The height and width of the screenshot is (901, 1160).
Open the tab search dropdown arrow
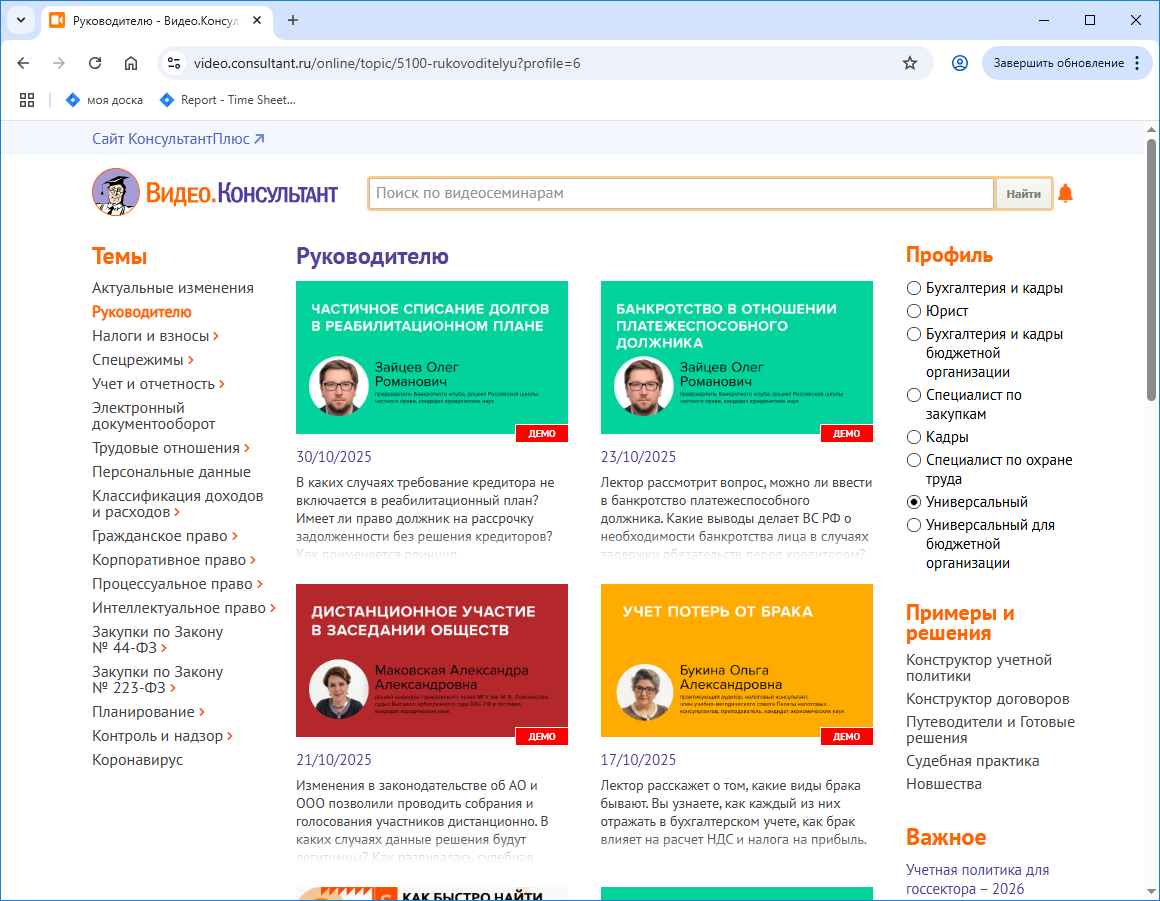click(20, 20)
